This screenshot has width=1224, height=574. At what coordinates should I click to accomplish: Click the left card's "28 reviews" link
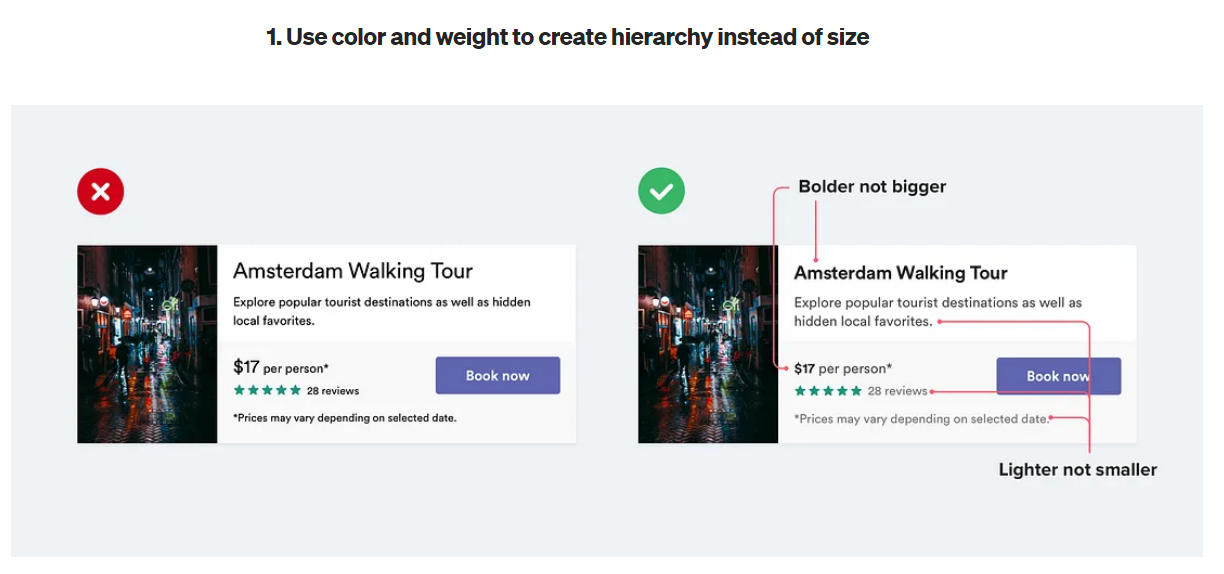(333, 391)
